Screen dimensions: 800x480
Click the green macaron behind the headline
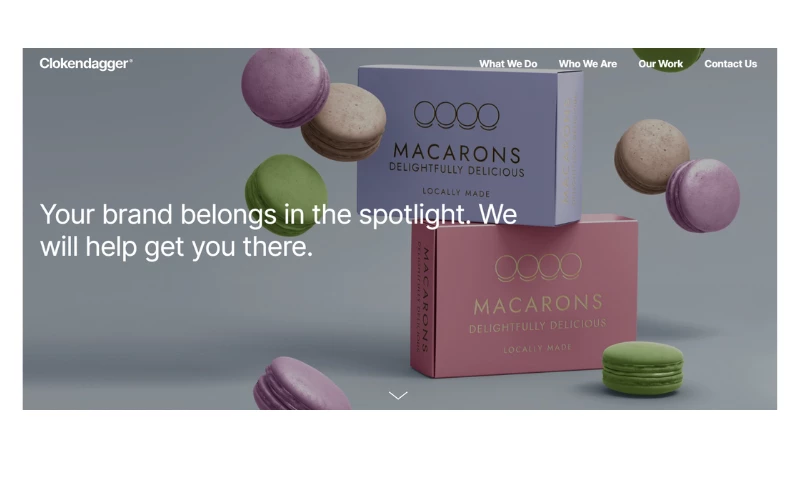click(287, 191)
